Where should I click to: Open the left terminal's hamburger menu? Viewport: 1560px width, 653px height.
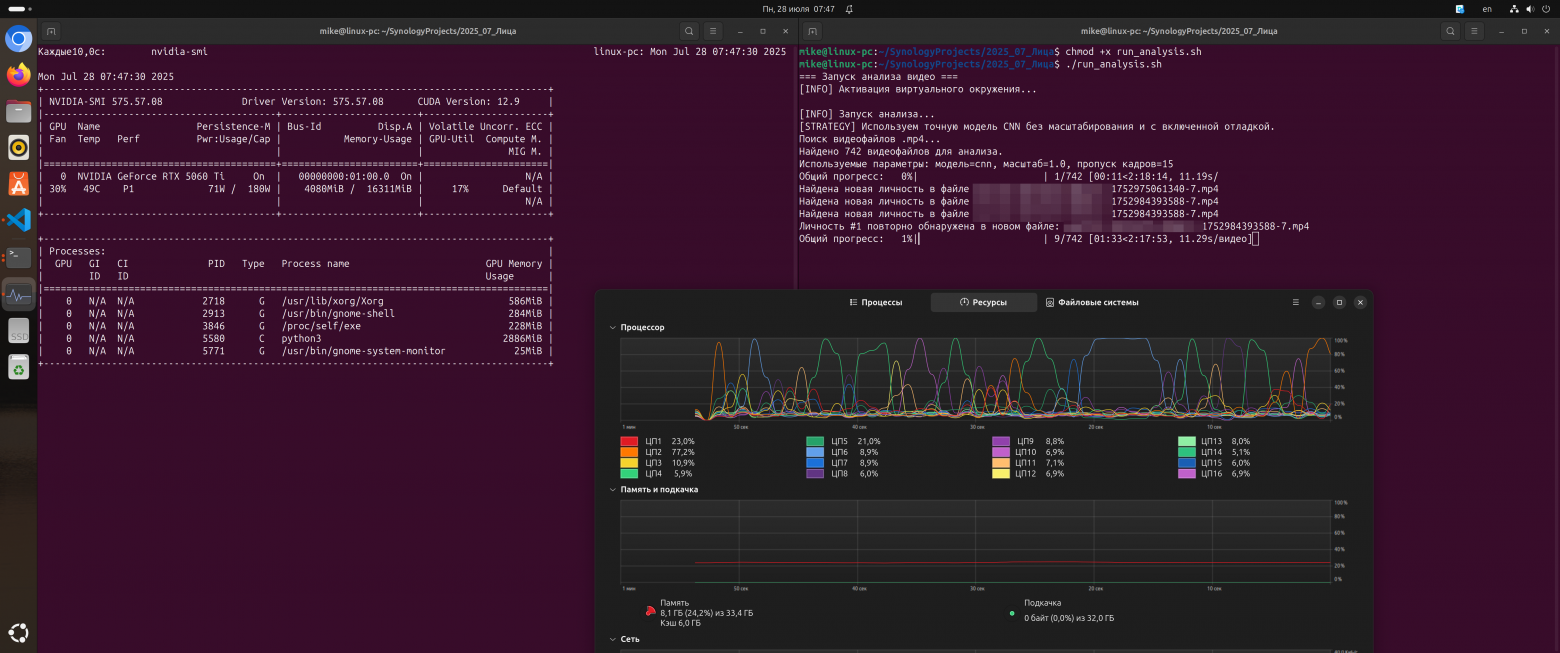pyautogui.click(x=713, y=31)
